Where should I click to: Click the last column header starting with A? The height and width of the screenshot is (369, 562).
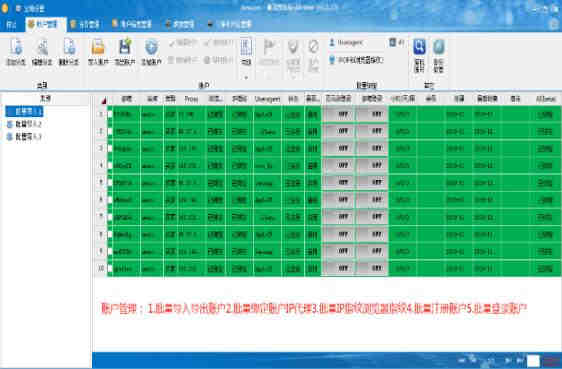[x=545, y=99]
